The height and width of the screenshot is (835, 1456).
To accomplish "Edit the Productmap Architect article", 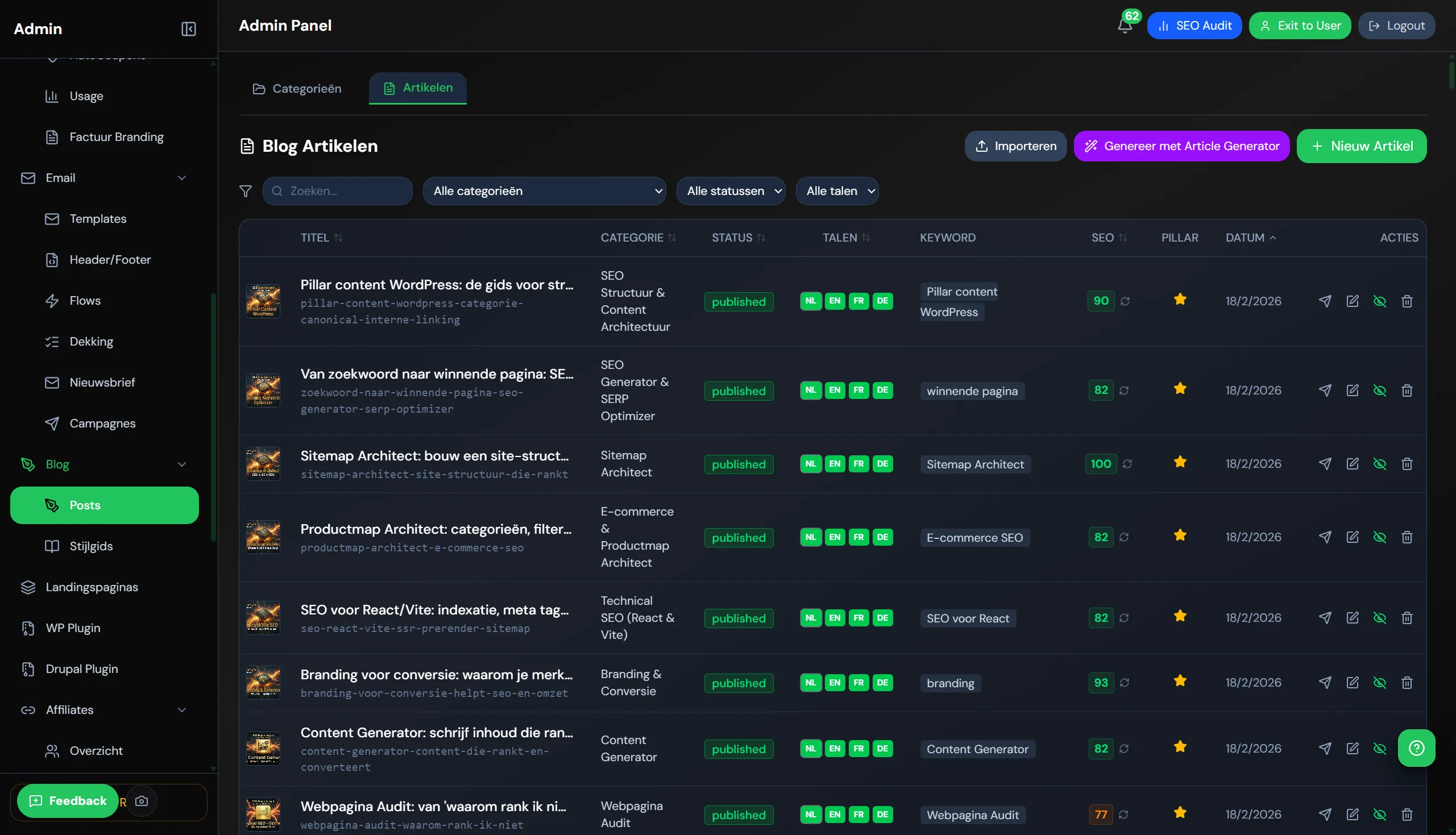I will click(1352, 537).
